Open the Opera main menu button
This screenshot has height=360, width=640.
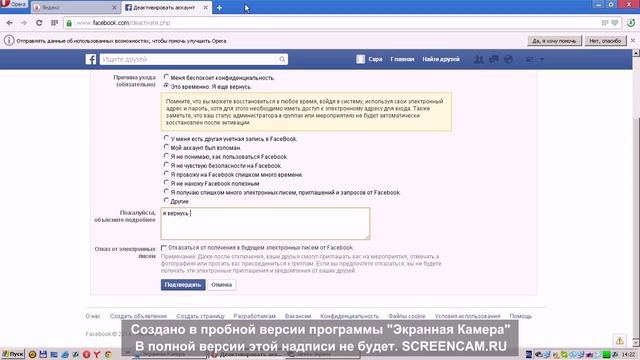coord(13,4)
